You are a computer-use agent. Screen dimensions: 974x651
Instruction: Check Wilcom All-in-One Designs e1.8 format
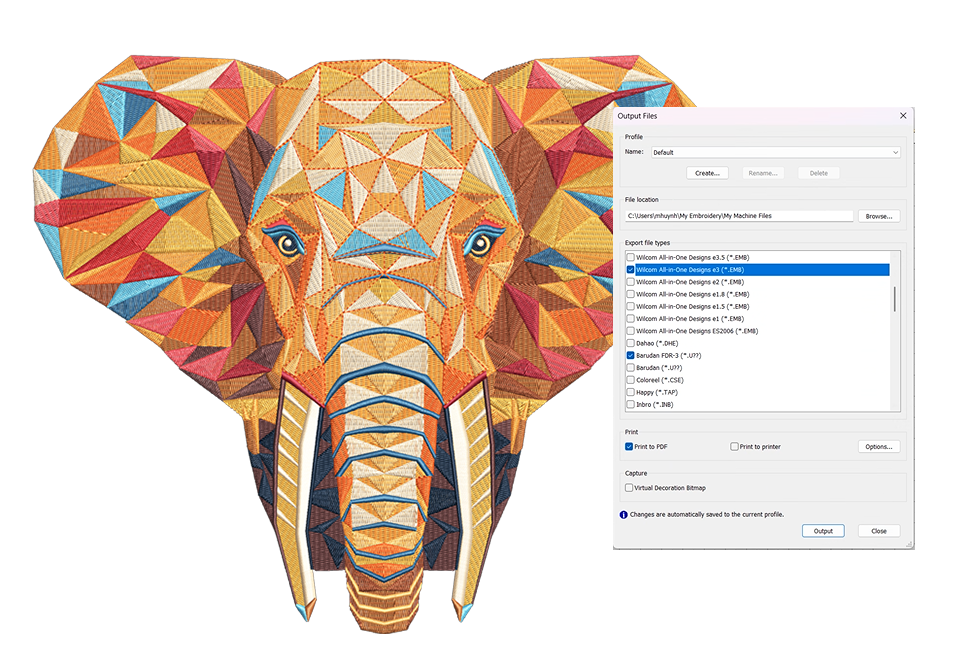click(x=630, y=294)
